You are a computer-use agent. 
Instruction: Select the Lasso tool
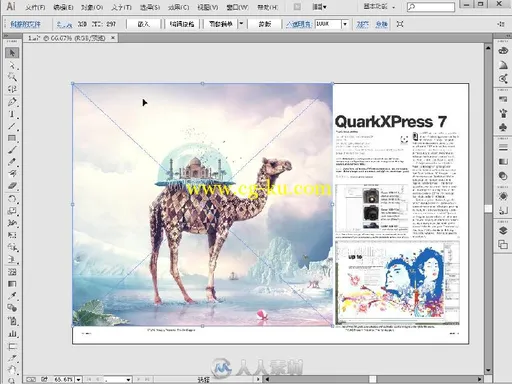tap(12, 89)
